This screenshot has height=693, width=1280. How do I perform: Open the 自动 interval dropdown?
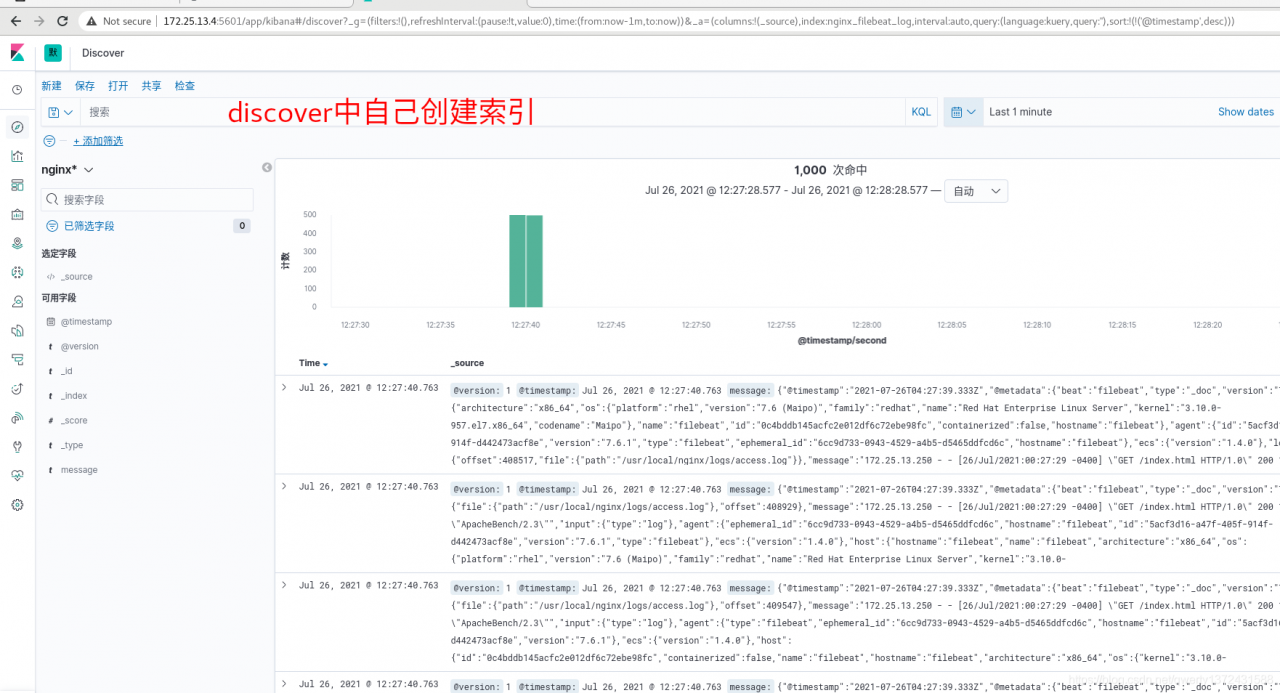click(x=977, y=191)
